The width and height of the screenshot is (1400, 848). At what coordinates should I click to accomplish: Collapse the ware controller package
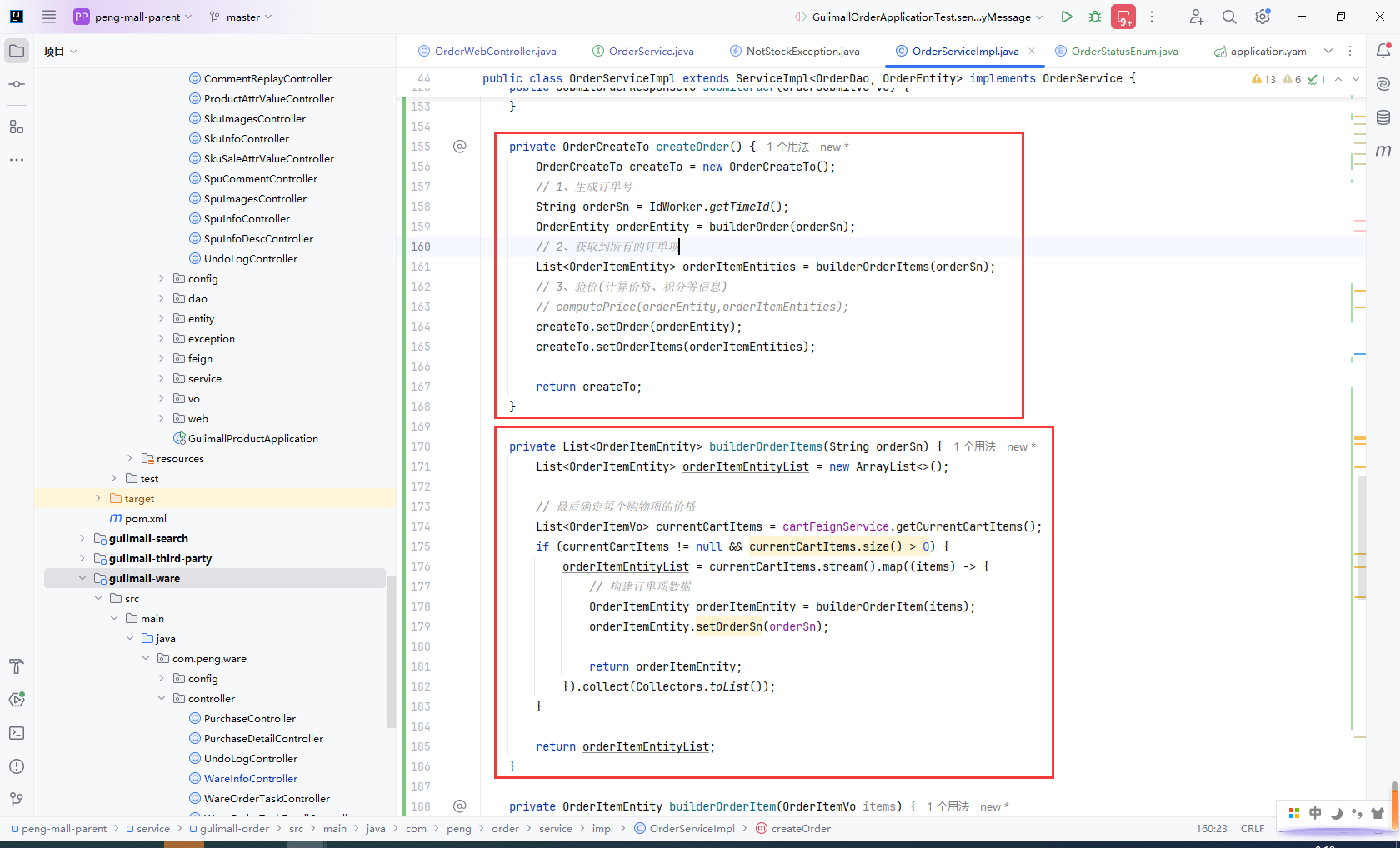tap(161, 698)
